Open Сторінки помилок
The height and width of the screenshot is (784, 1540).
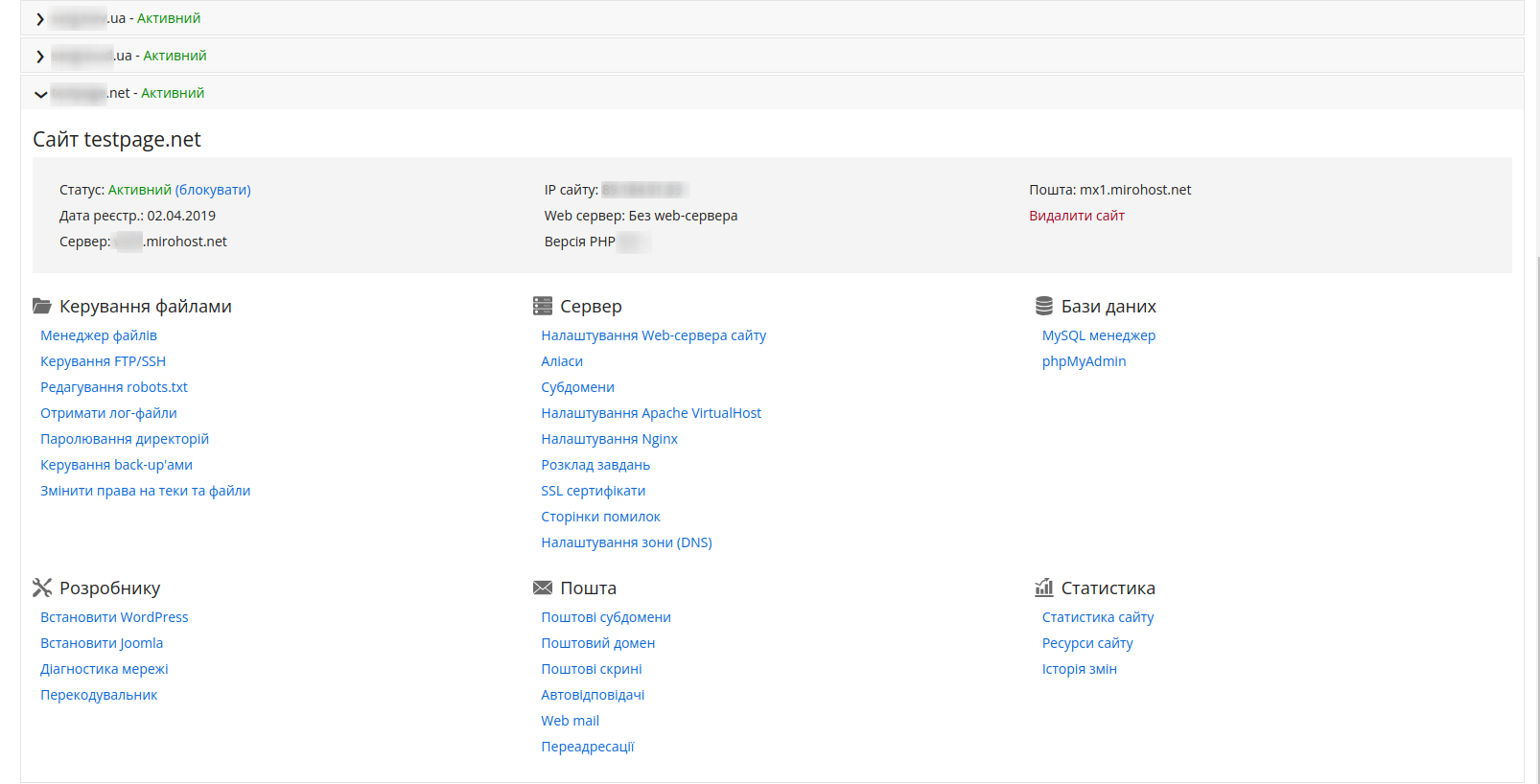click(600, 517)
